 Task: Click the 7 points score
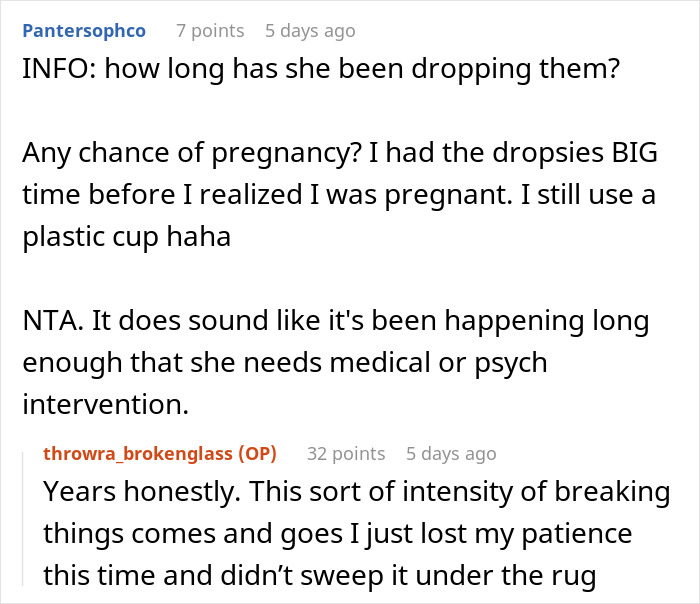209,31
